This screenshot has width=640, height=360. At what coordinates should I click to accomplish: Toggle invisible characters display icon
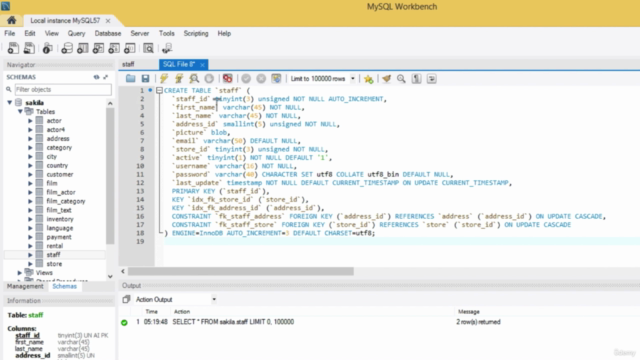tap(416, 78)
